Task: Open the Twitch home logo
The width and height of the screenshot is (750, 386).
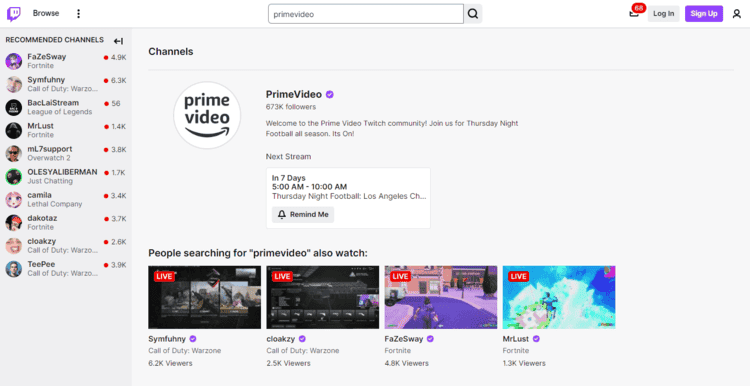Action: [x=13, y=14]
